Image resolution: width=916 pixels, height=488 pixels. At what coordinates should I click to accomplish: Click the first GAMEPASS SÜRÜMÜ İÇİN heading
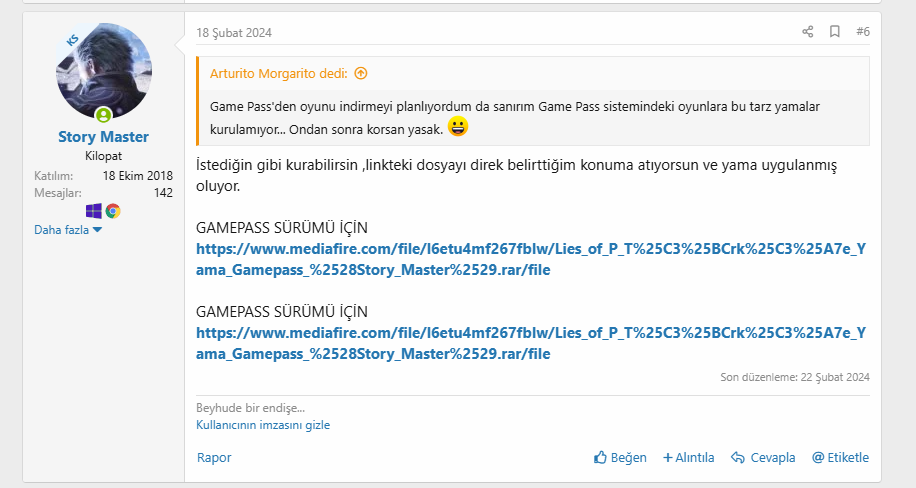point(282,227)
